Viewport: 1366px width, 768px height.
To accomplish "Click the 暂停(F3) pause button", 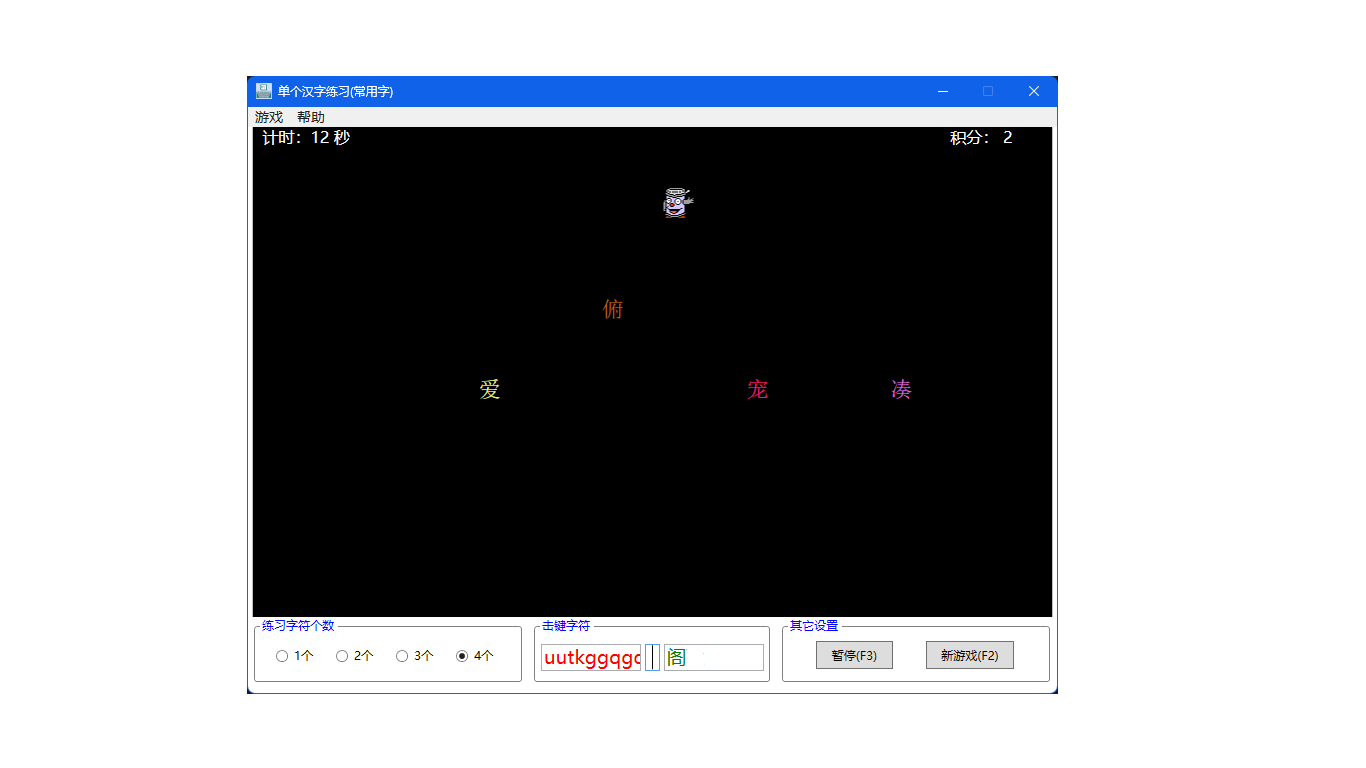I will click(x=854, y=655).
